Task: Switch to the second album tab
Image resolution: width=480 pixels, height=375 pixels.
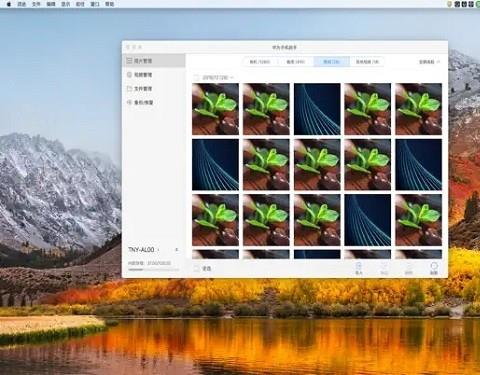Action: tap(296, 62)
